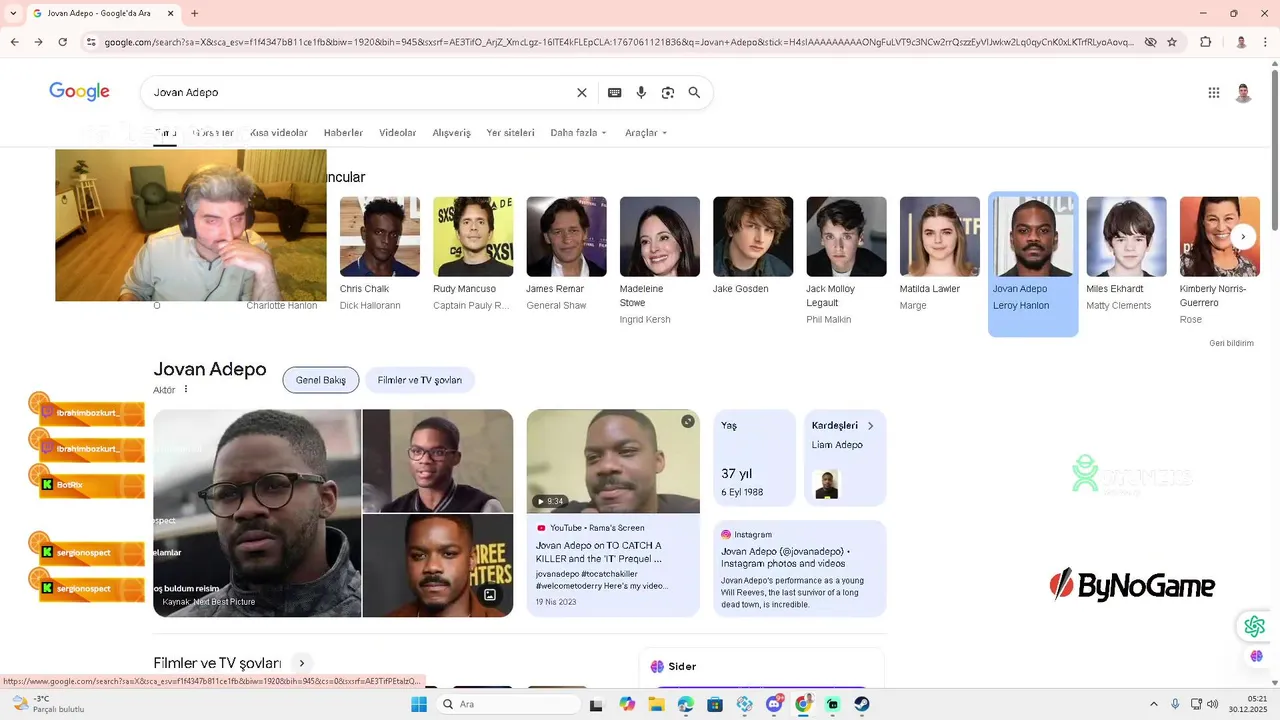Open the Araçlar tools dropdown
Image resolution: width=1280 pixels, height=720 pixels.
tap(646, 133)
